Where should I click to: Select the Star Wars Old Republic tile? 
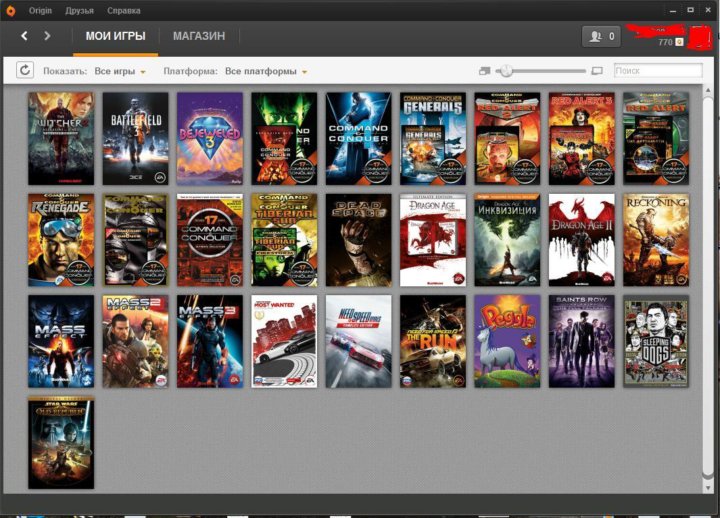61,443
